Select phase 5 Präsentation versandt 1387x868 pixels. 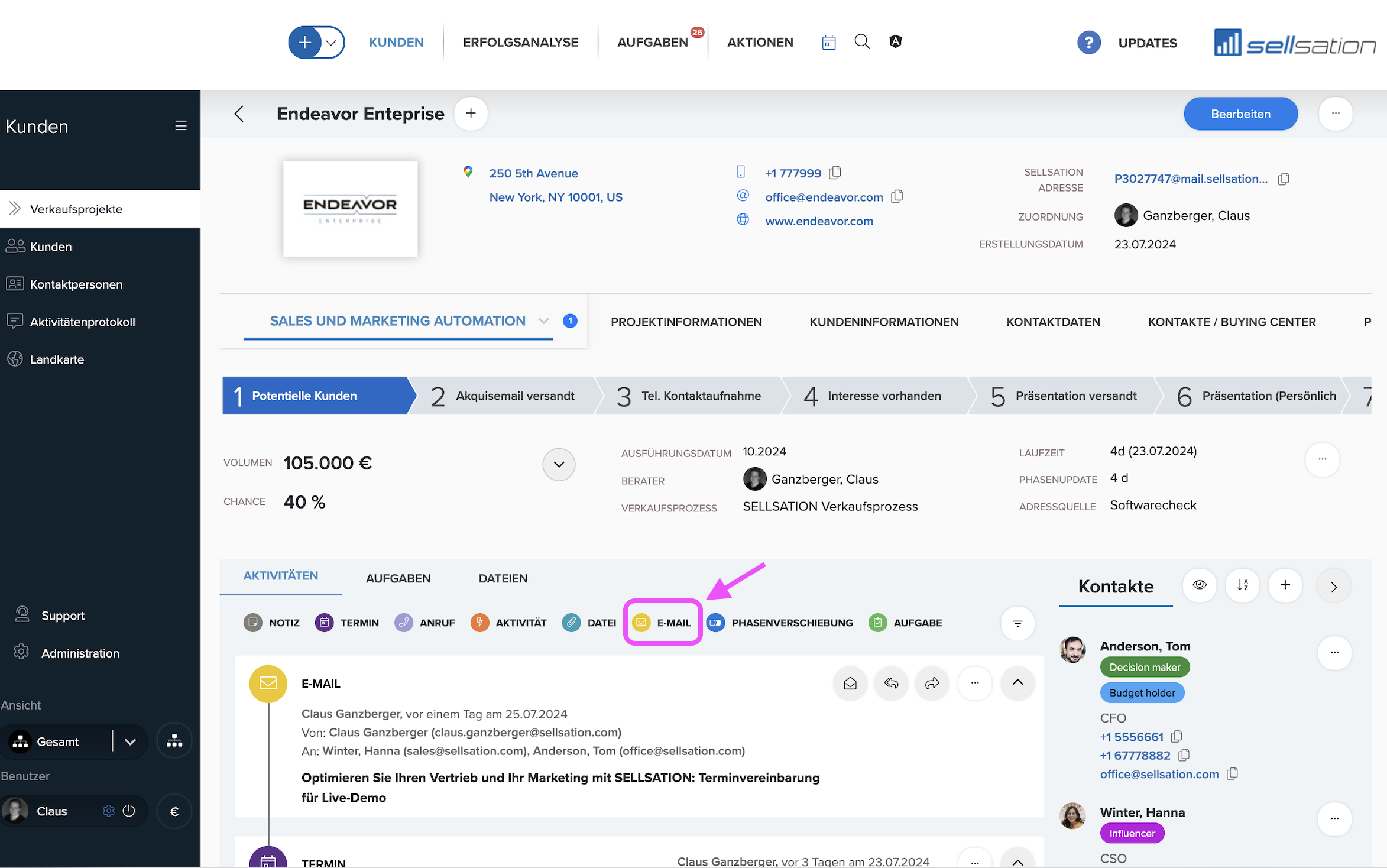(x=1063, y=396)
